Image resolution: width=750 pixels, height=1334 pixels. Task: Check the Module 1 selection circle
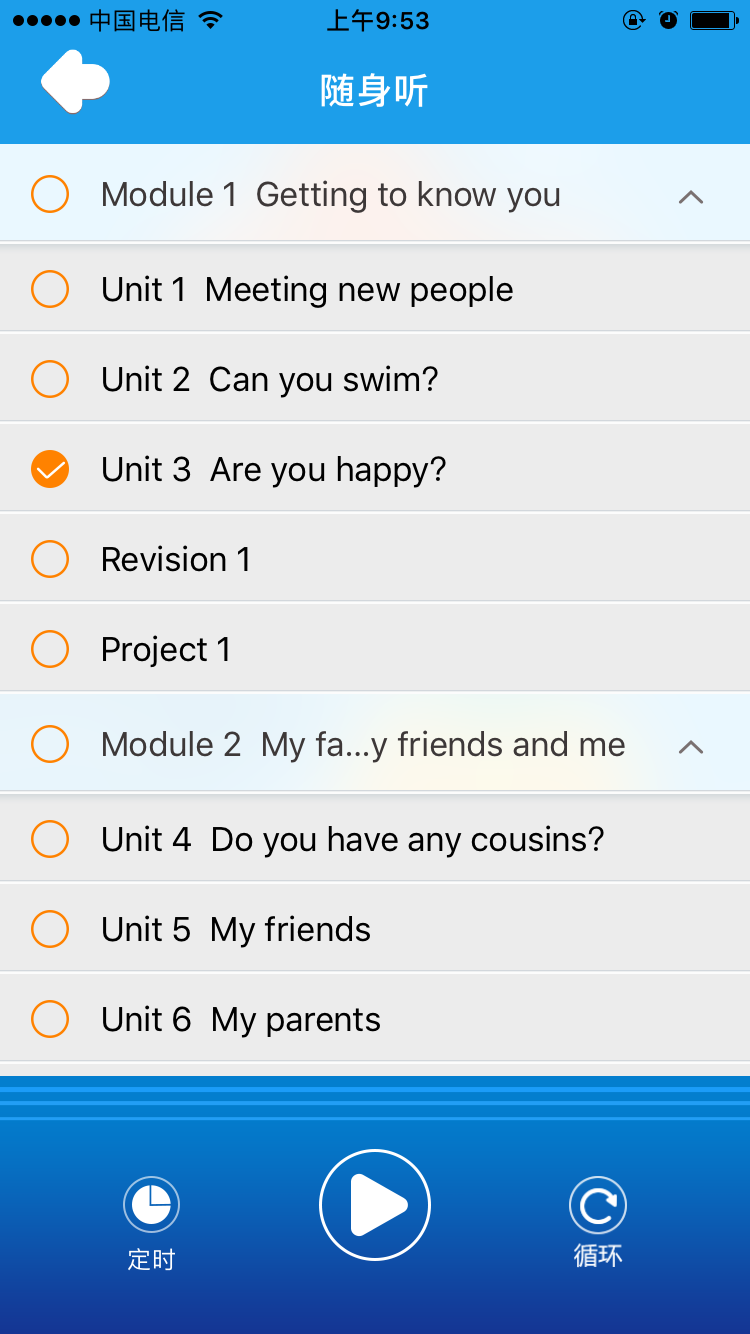(x=50, y=194)
